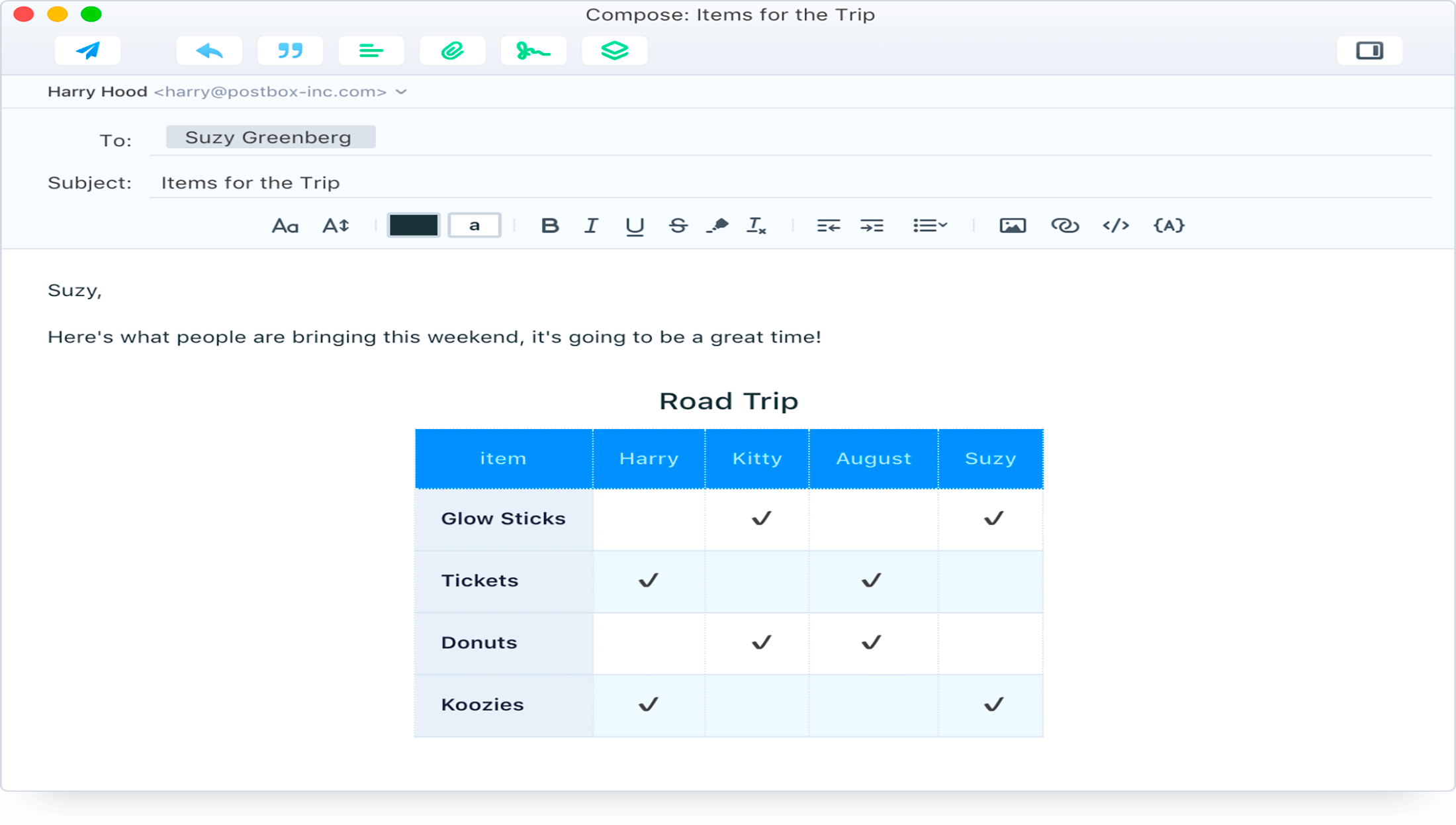1456x825 pixels.
Task: Toggle the sidebar panel icon
Action: pos(1369,51)
